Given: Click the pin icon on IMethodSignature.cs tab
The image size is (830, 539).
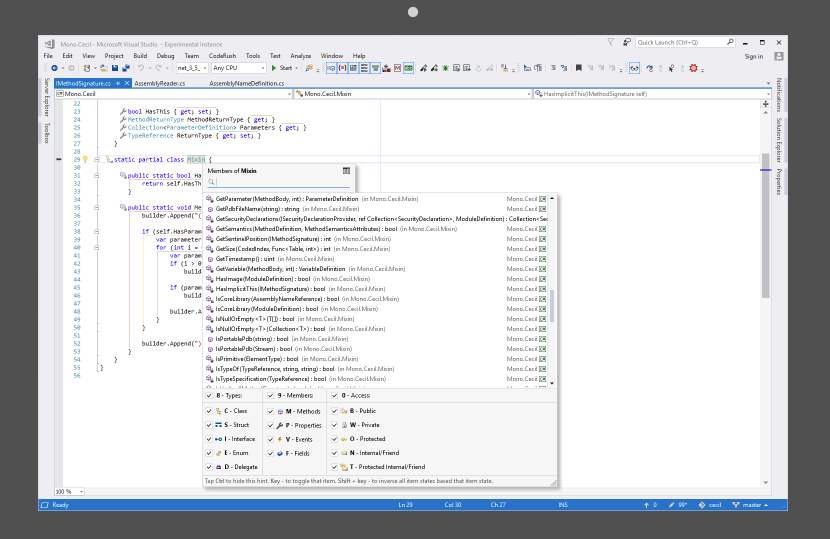Looking at the screenshot, I should coord(118,83).
